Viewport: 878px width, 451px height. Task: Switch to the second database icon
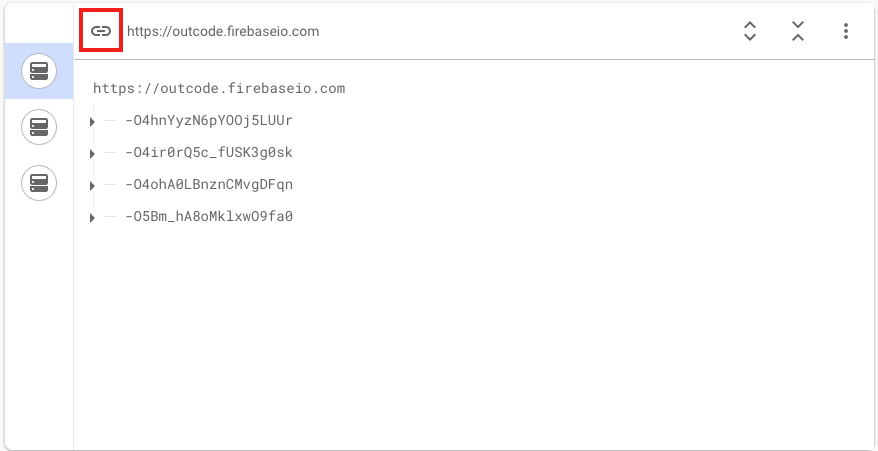pos(39,127)
